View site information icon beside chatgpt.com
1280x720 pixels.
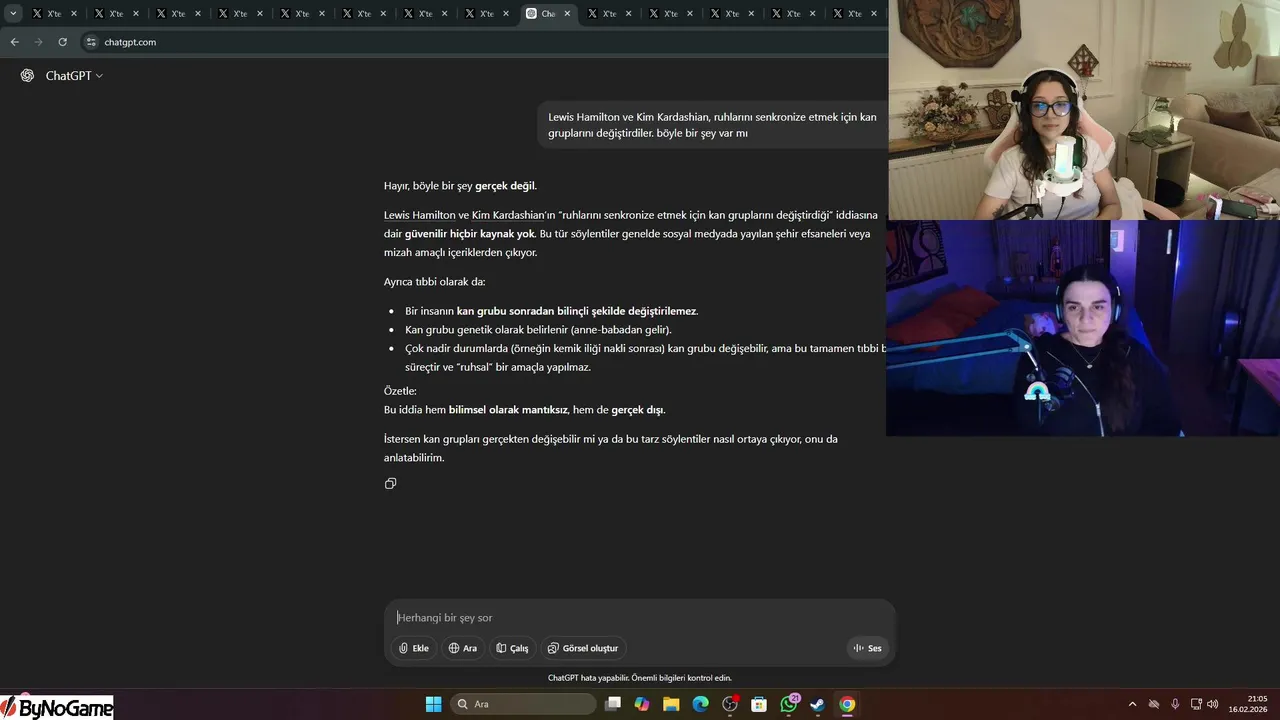91,42
